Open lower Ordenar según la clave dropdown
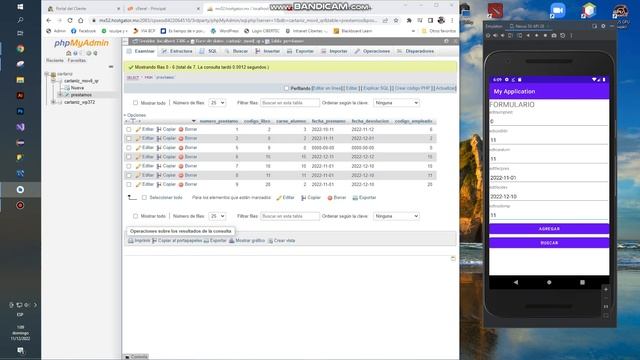 coord(396,216)
